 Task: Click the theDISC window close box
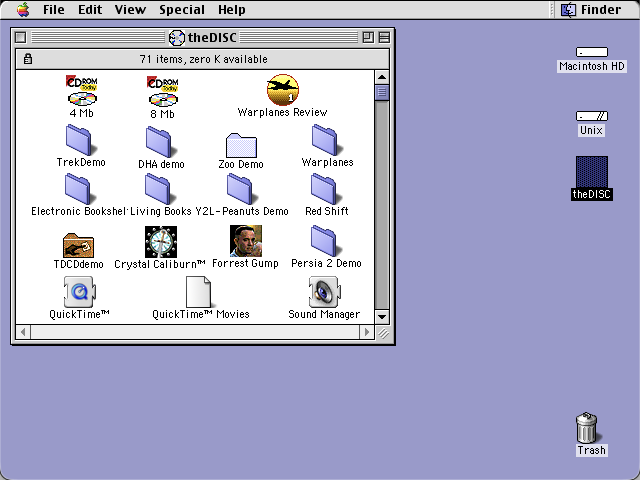coord(20,38)
